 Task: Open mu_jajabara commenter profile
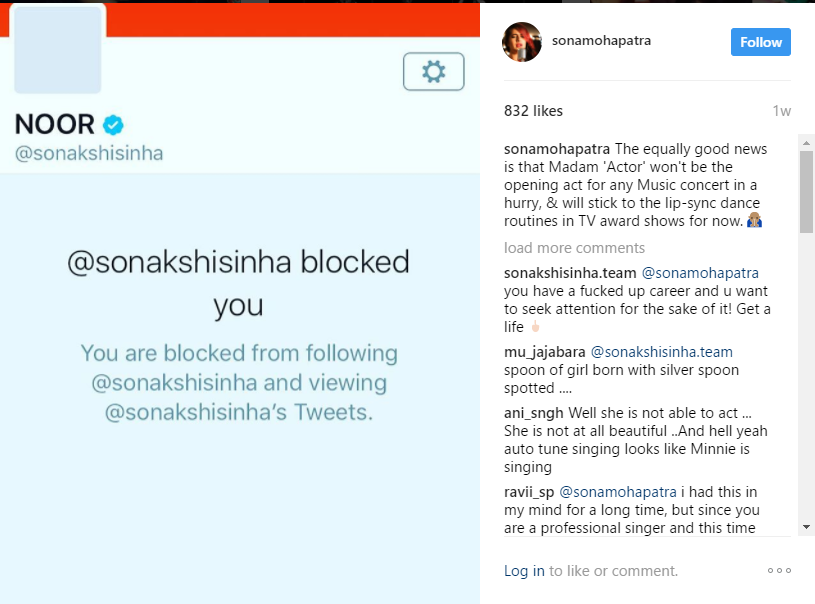(545, 352)
